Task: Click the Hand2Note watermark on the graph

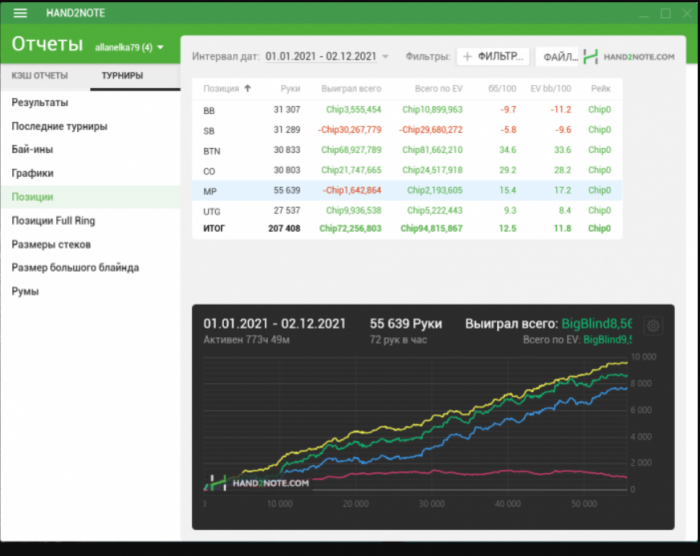Action: (259, 482)
